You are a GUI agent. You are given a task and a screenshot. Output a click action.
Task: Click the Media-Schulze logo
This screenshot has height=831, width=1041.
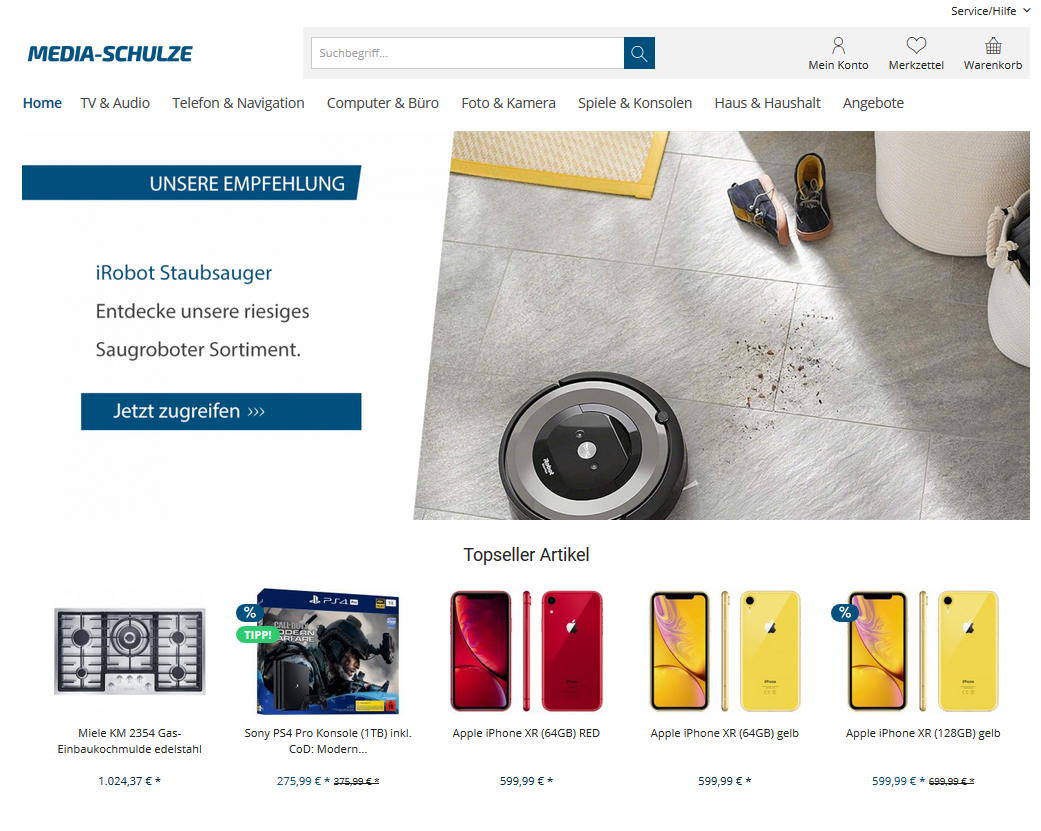point(110,54)
